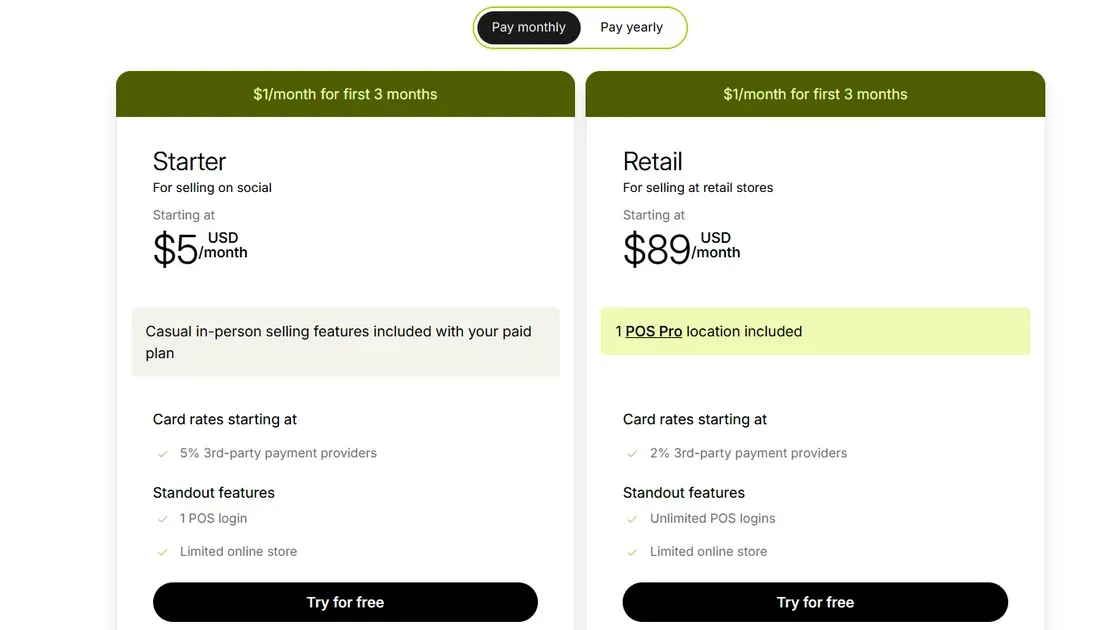Image resolution: width=1117 pixels, height=630 pixels.
Task: Click checkmark next to Unlimited POS logins
Action: click(632, 519)
